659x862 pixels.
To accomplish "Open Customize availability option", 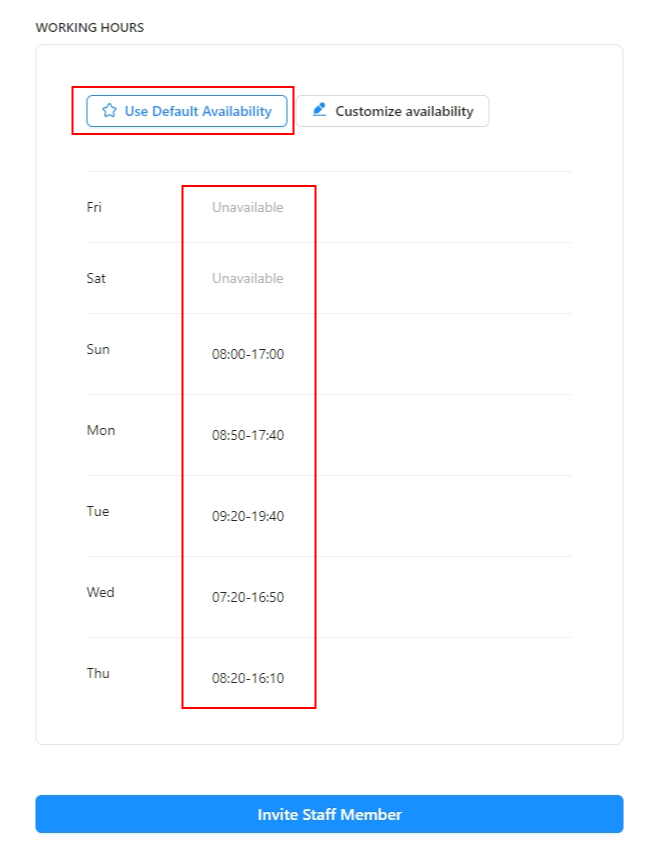I will 392,111.
